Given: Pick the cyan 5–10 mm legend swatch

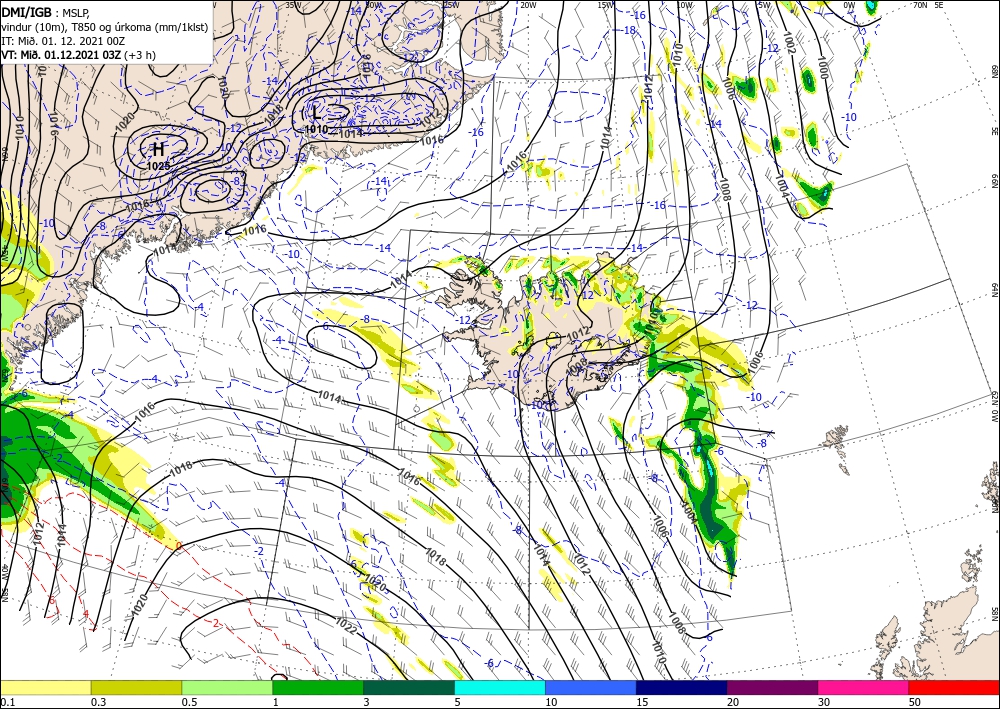Looking at the screenshot, I should coord(500,687).
